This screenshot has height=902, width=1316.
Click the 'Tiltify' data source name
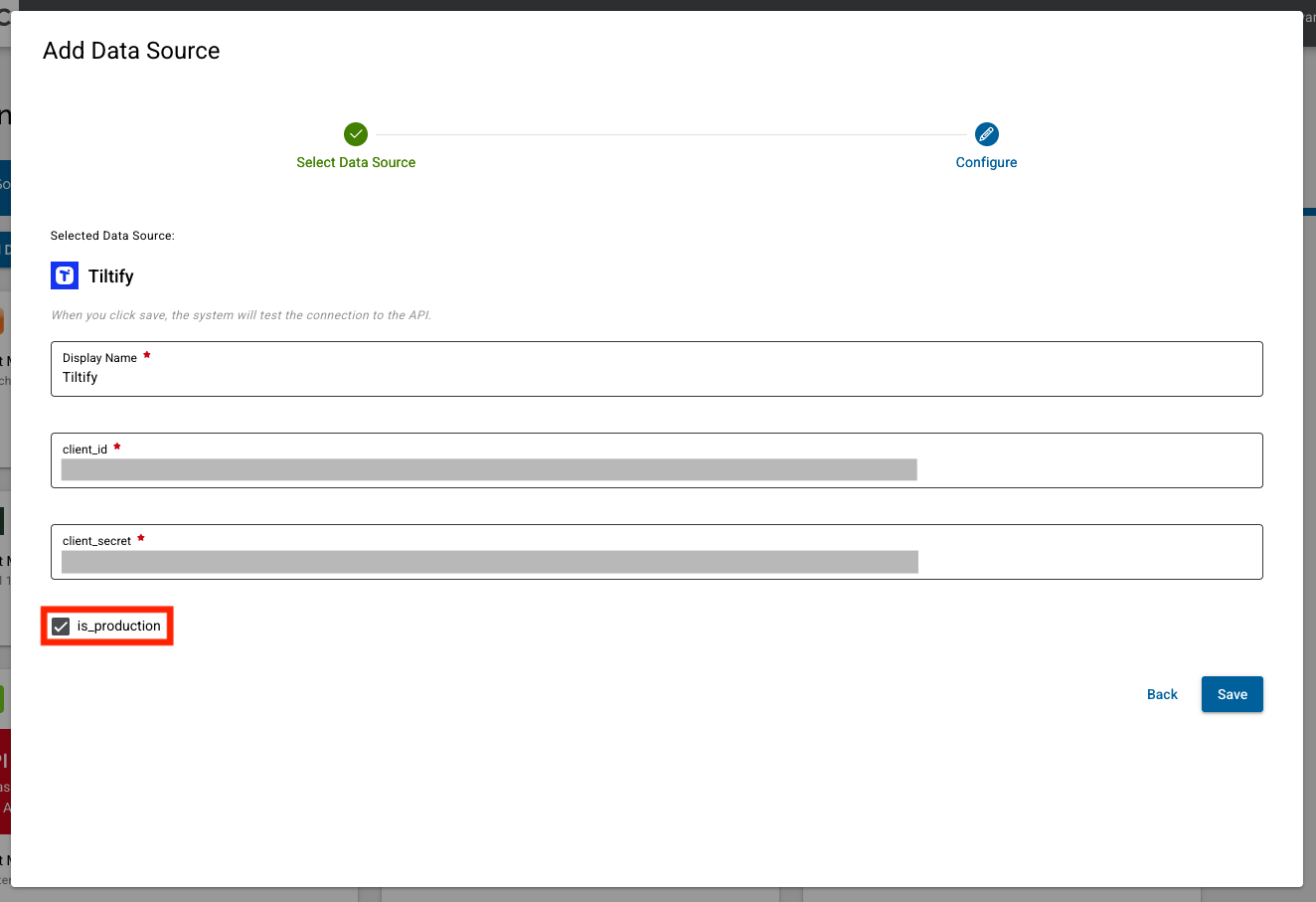[x=110, y=276]
